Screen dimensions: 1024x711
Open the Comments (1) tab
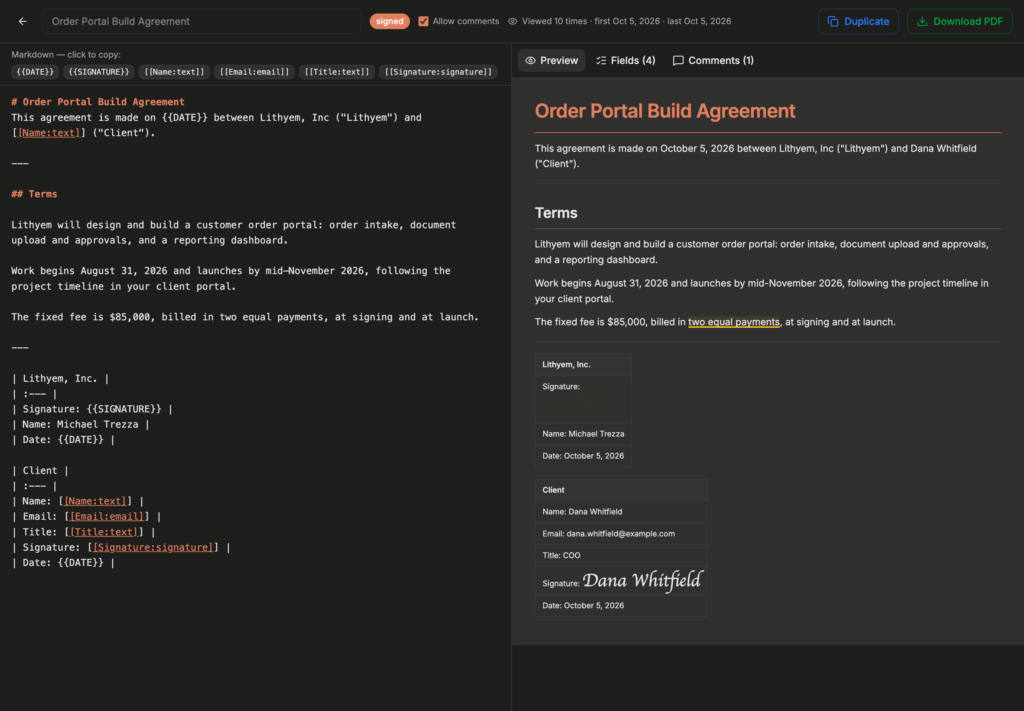pos(713,61)
